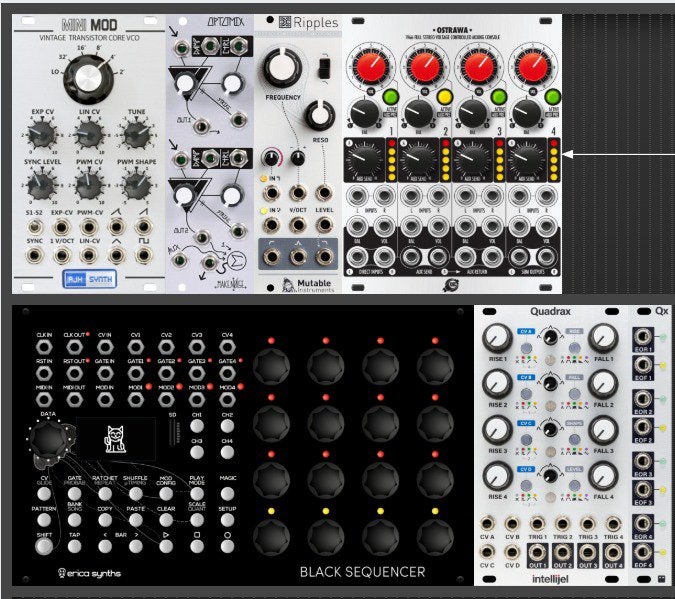Screen dimensions: 675x599
Task: Click the COPY button on Black Sequencer
Action: pyautogui.click(x=105, y=520)
